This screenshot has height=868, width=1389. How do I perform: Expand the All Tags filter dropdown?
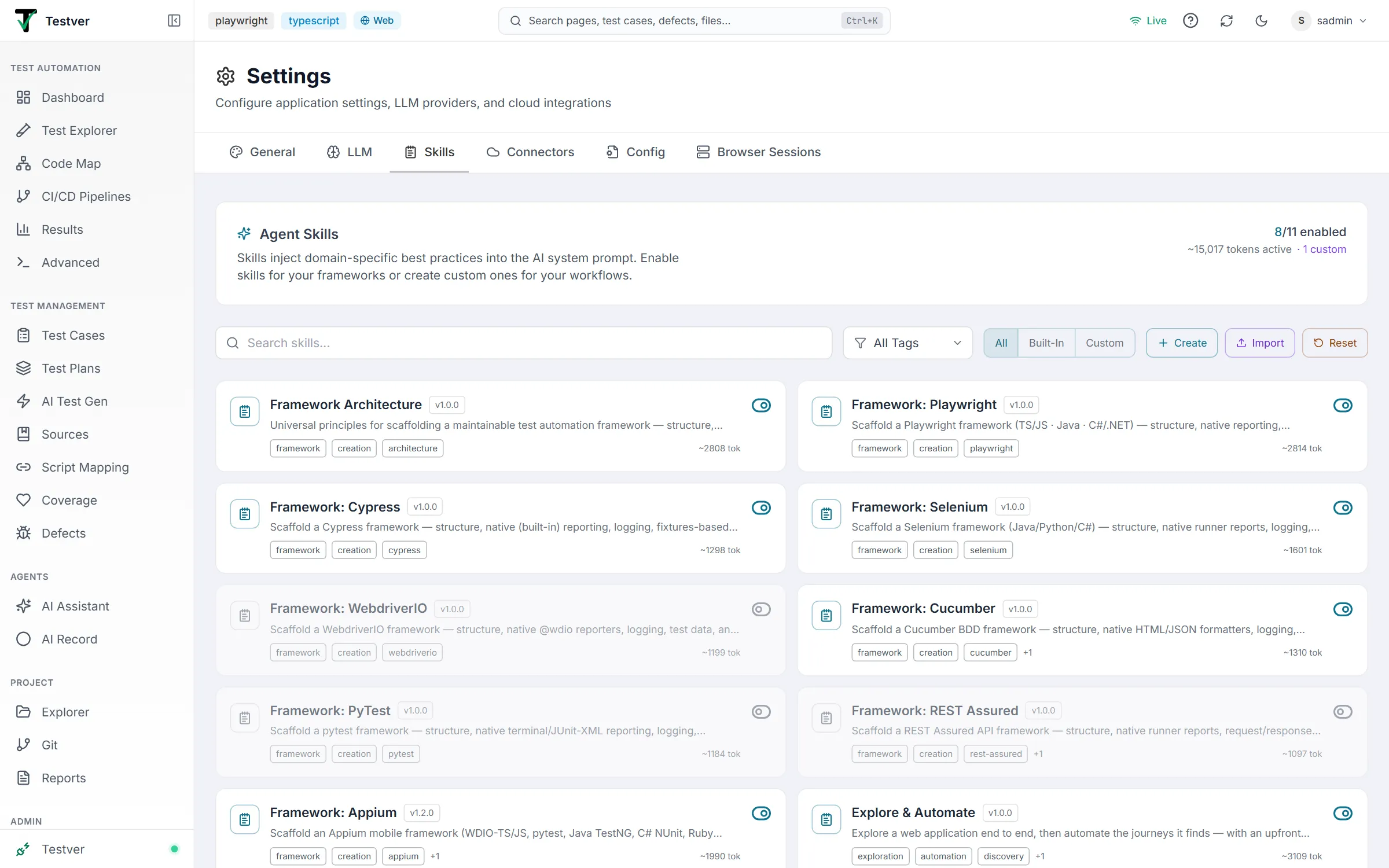tap(907, 343)
